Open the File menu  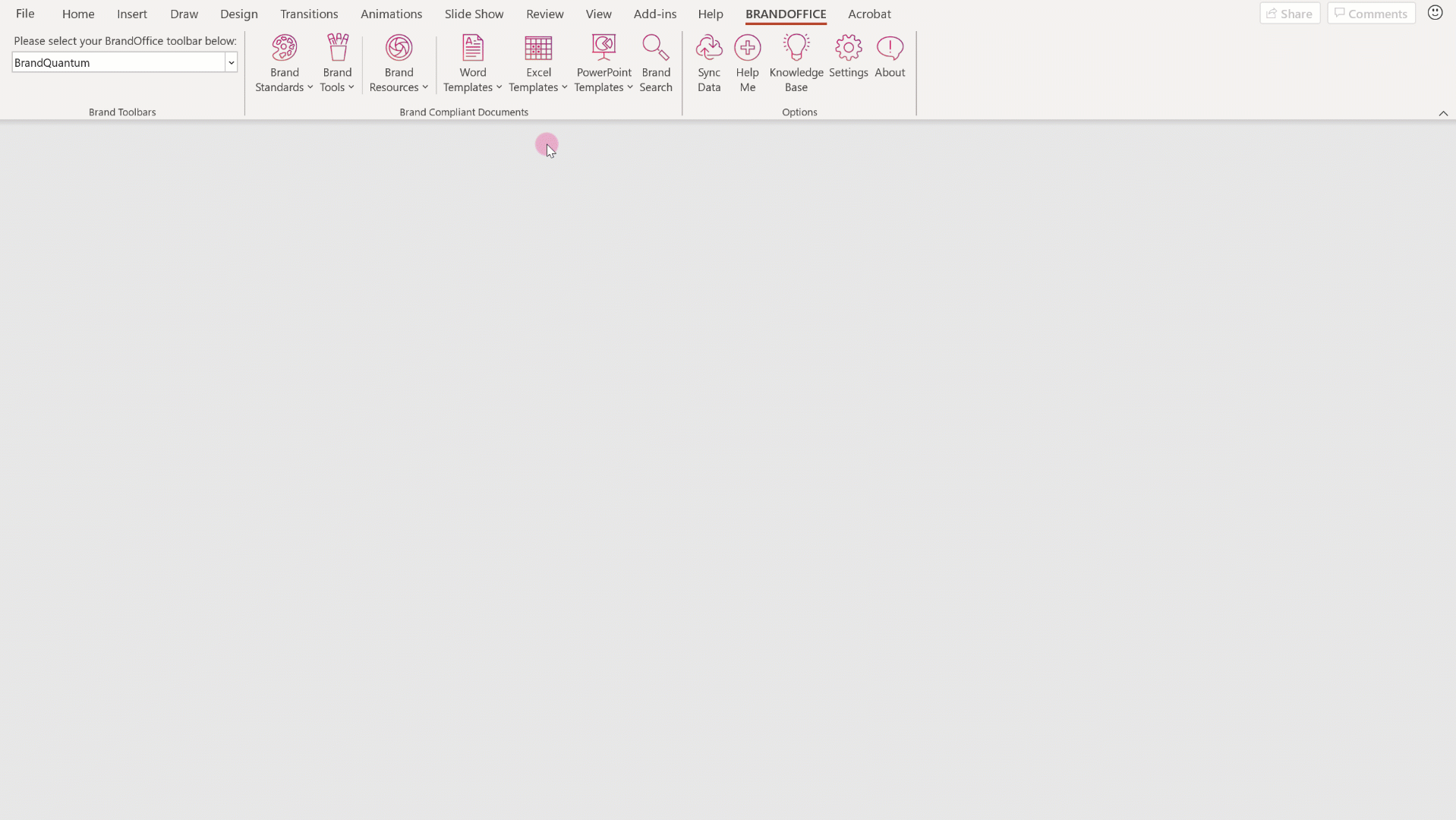[x=25, y=14]
